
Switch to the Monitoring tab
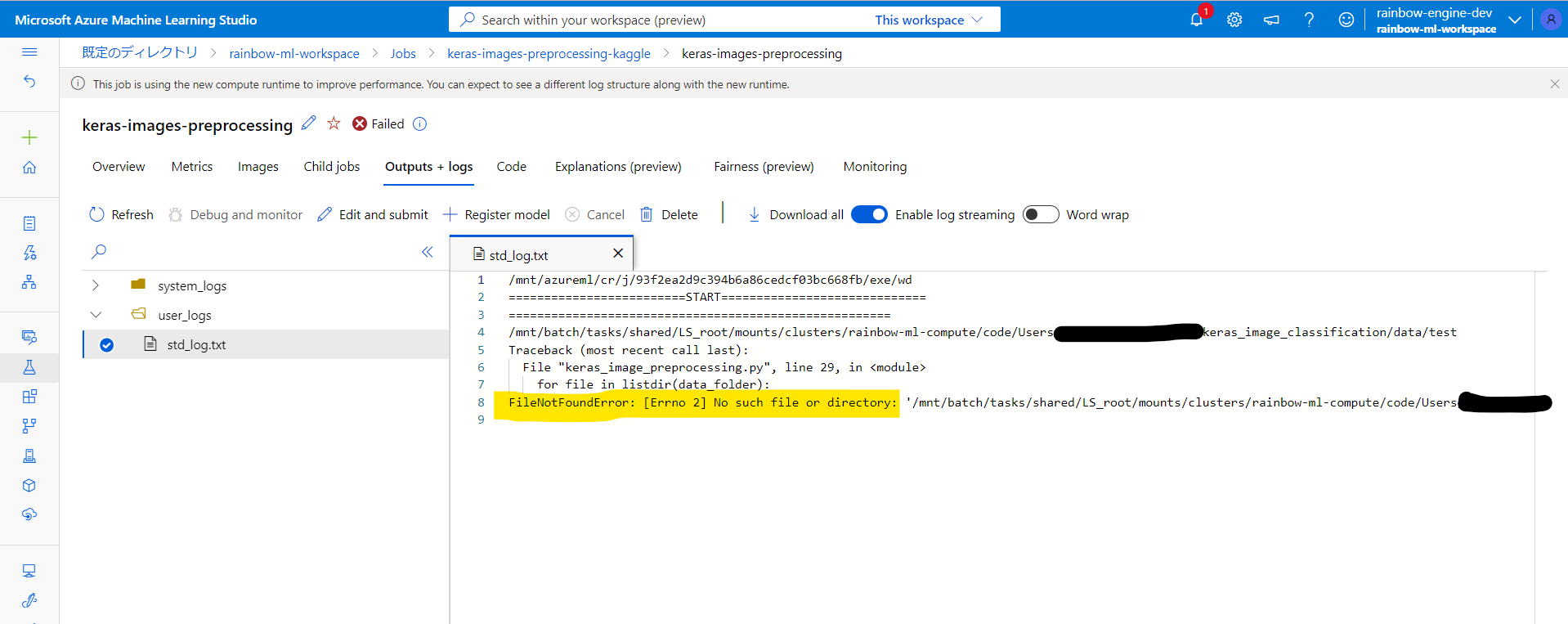(x=875, y=167)
